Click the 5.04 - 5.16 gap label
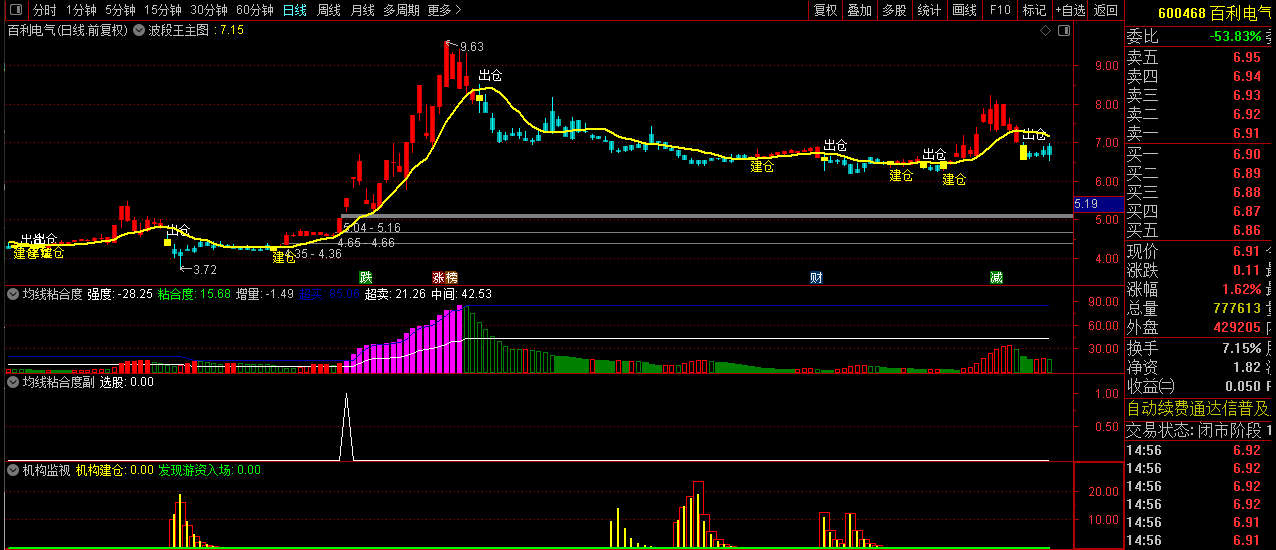The height and width of the screenshot is (550, 1276). coord(372,228)
